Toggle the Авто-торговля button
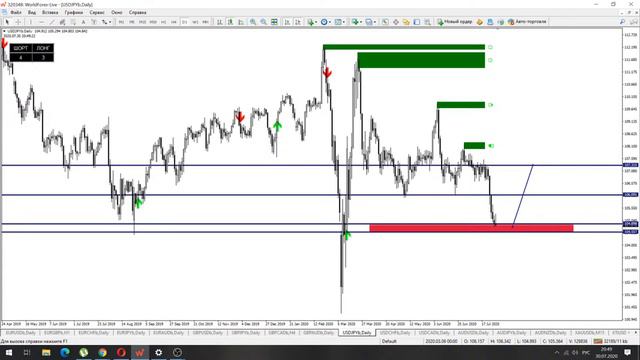 pyautogui.click(x=527, y=22)
